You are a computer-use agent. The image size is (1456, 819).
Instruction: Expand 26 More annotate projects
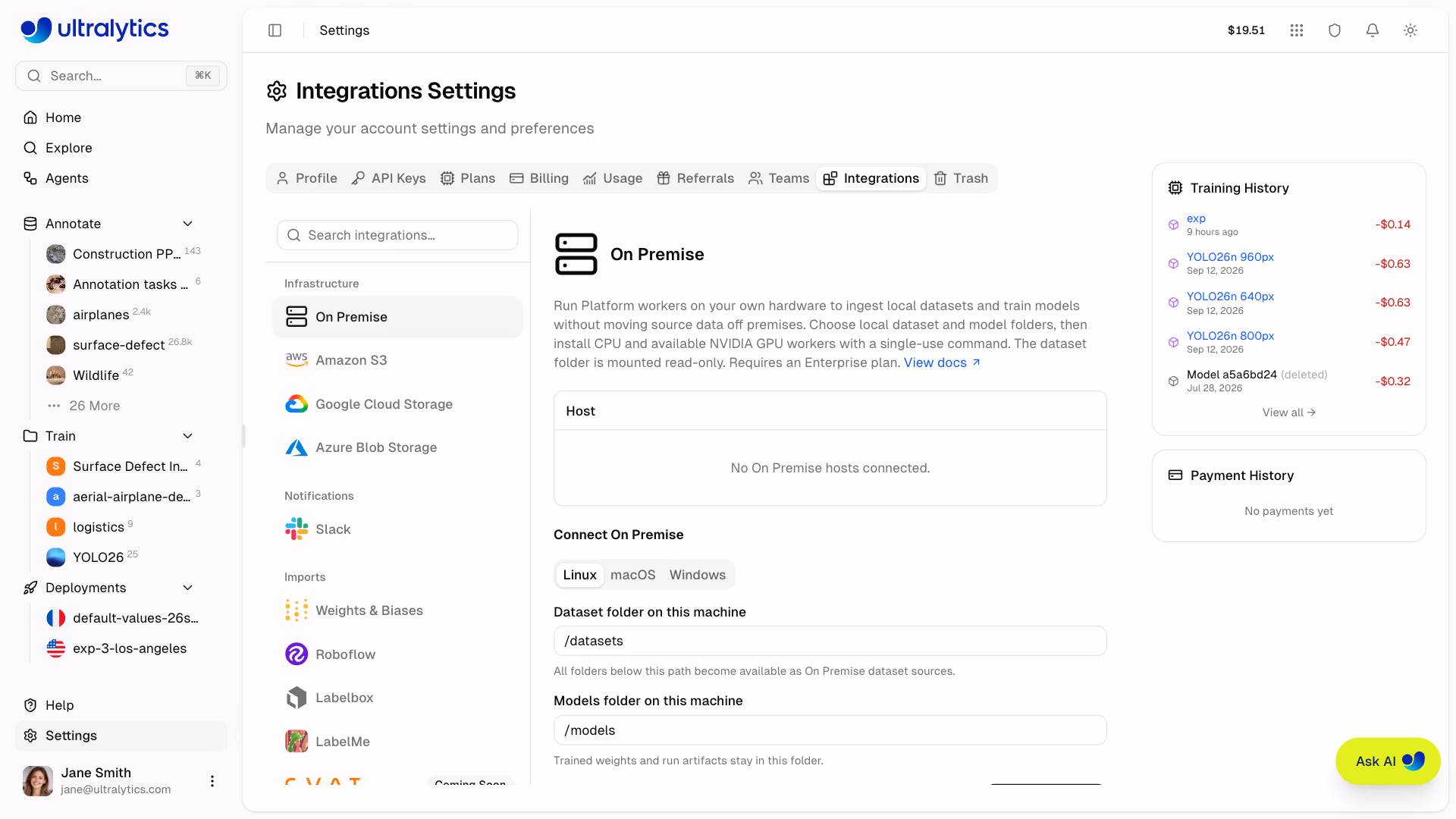[94, 406]
